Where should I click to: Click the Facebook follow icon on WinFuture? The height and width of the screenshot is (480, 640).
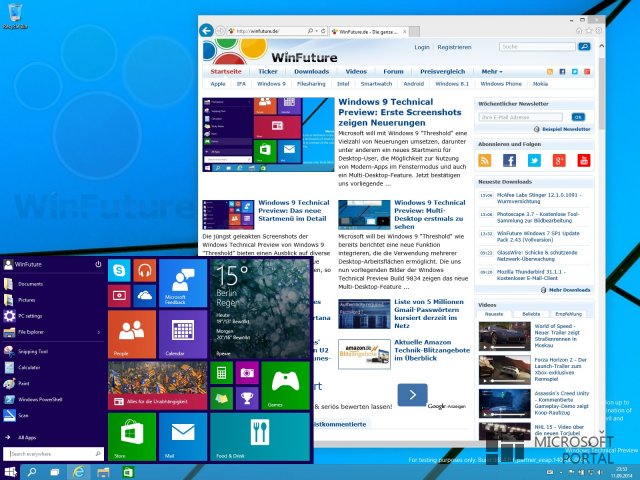point(509,160)
